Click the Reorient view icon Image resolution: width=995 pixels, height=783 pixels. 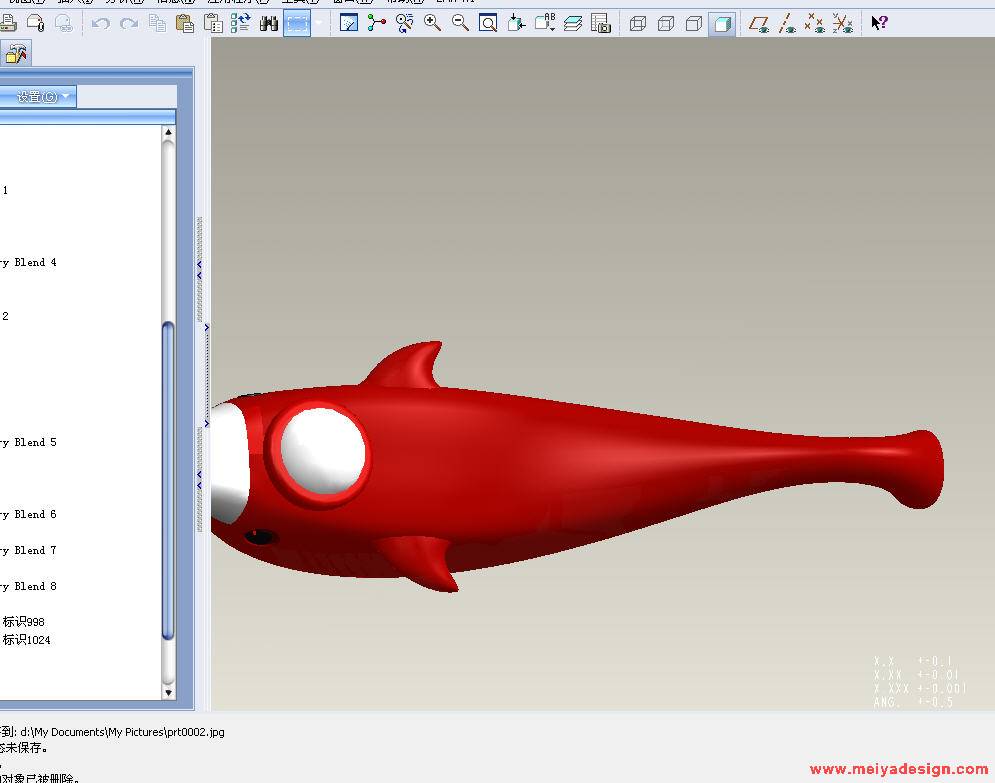(517, 23)
